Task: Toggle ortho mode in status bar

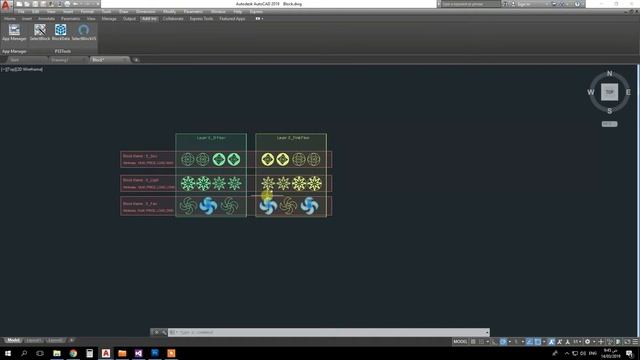Action: coord(494,342)
